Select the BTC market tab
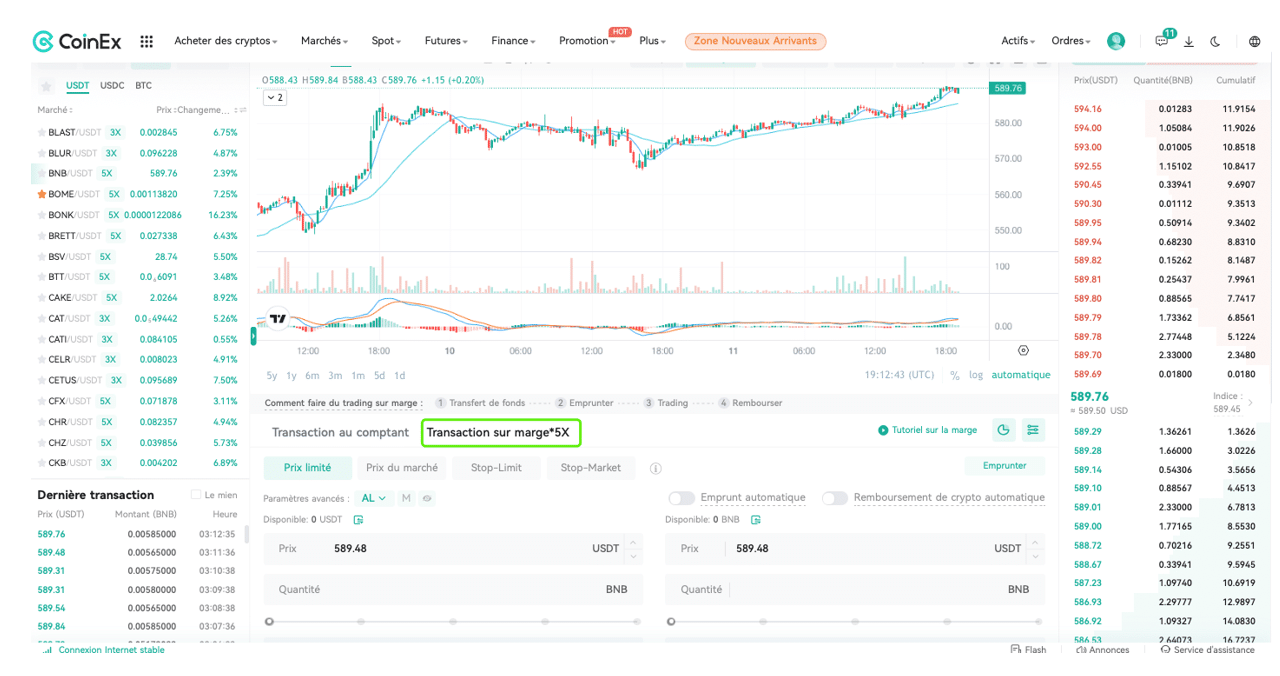The width and height of the screenshot is (1280, 676). click(144, 86)
